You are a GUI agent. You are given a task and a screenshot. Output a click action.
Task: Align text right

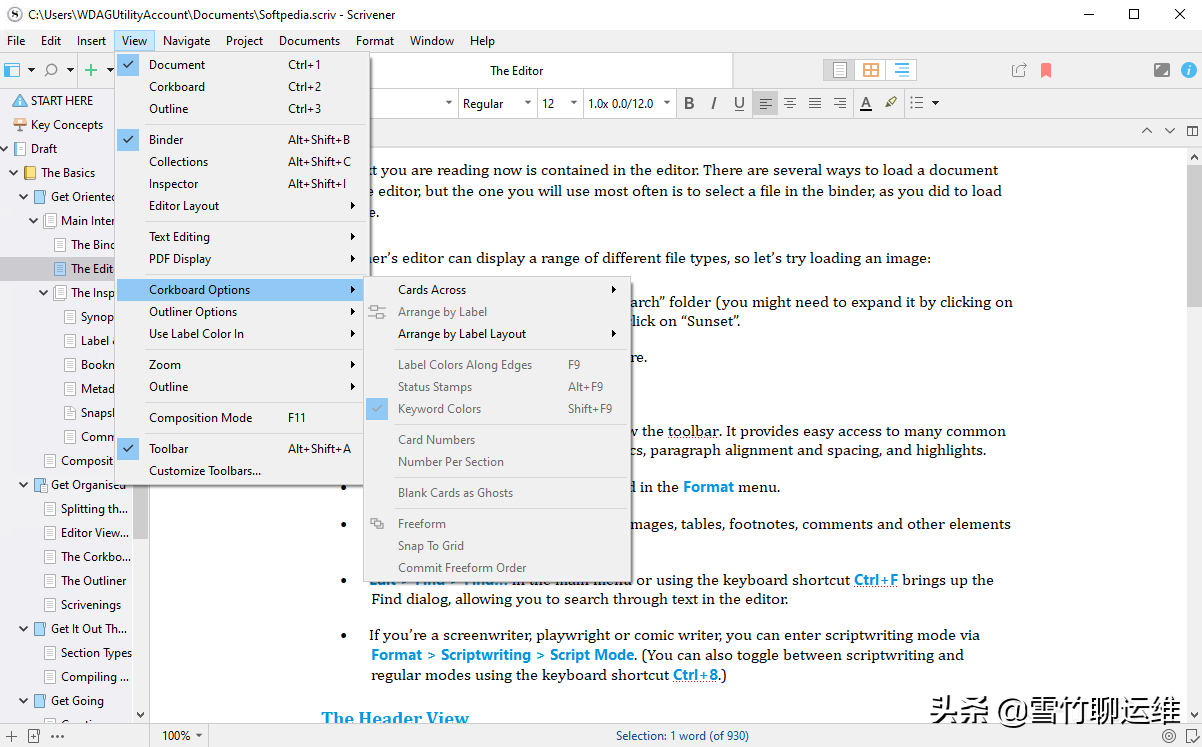[x=840, y=103]
